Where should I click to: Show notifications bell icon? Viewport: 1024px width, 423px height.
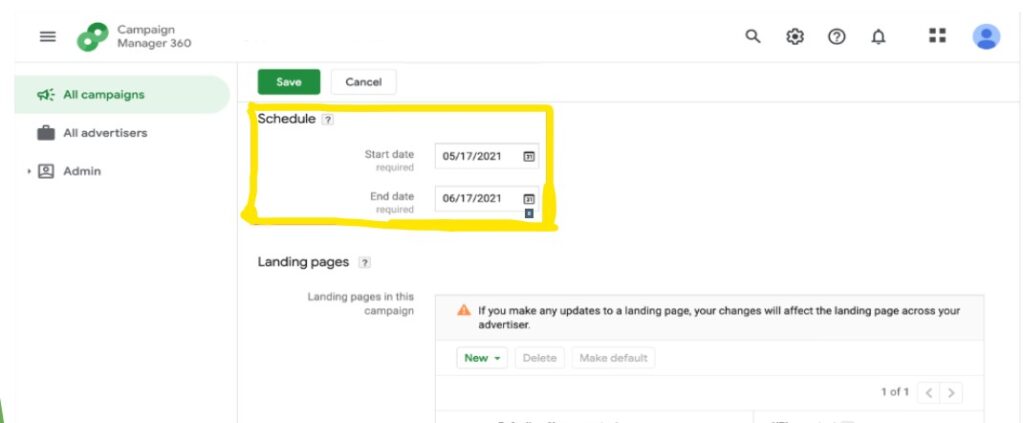coord(878,37)
